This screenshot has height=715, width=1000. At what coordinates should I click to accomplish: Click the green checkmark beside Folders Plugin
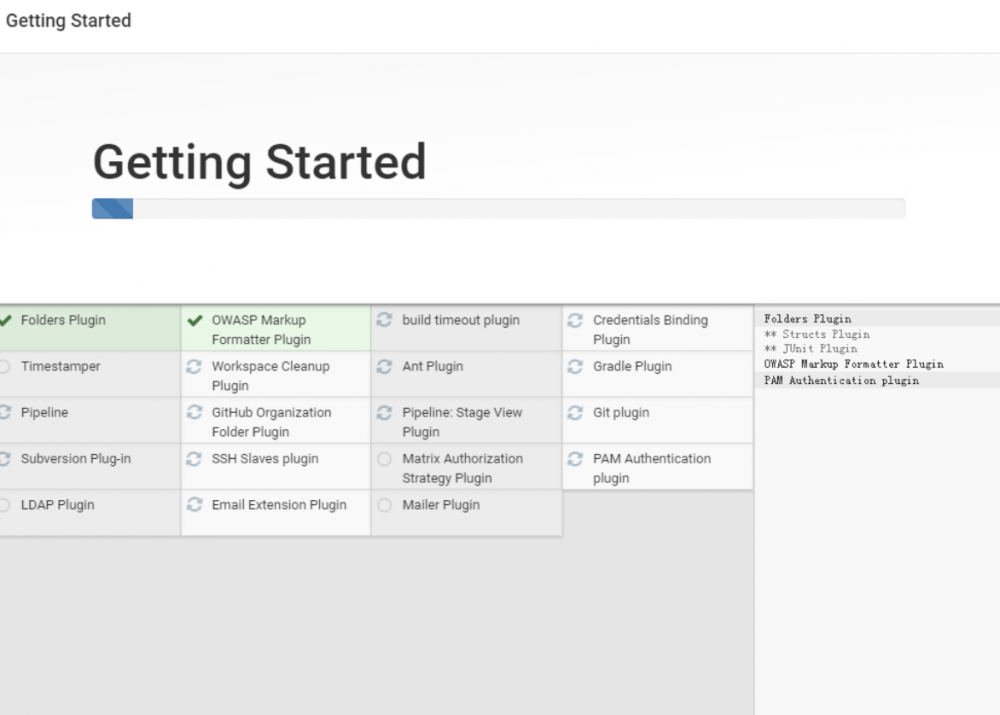[x=5, y=320]
